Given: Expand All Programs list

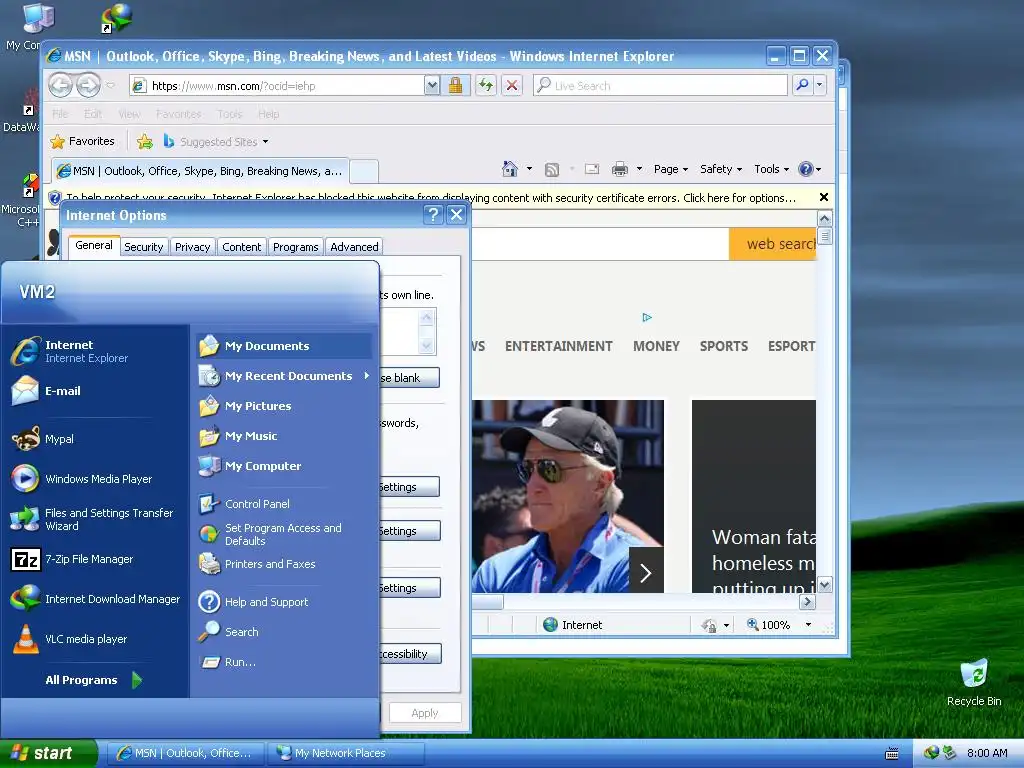Looking at the screenshot, I should pyautogui.click(x=93, y=680).
